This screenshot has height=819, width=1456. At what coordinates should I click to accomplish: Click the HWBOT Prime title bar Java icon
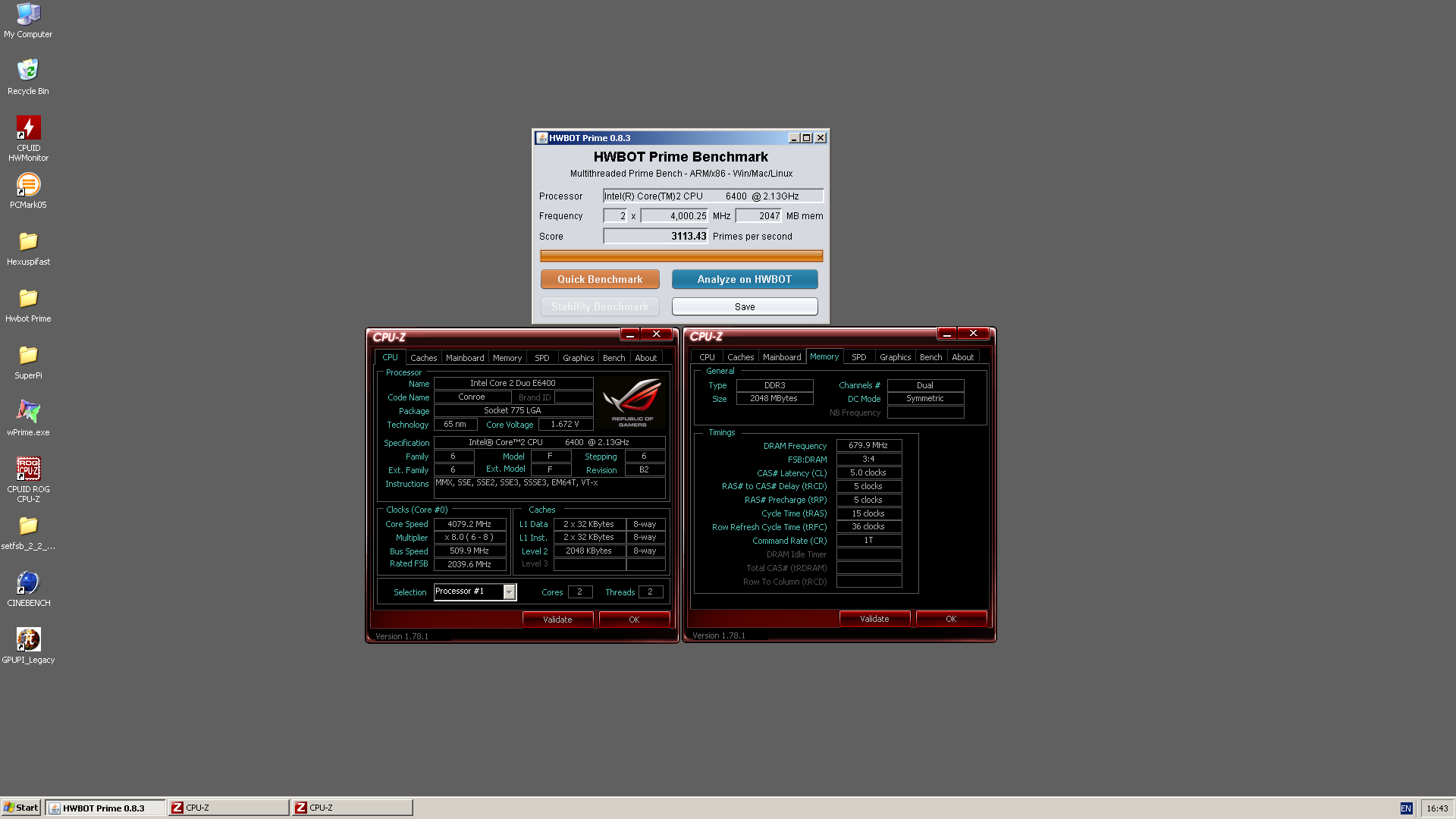[x=541, y=138]
